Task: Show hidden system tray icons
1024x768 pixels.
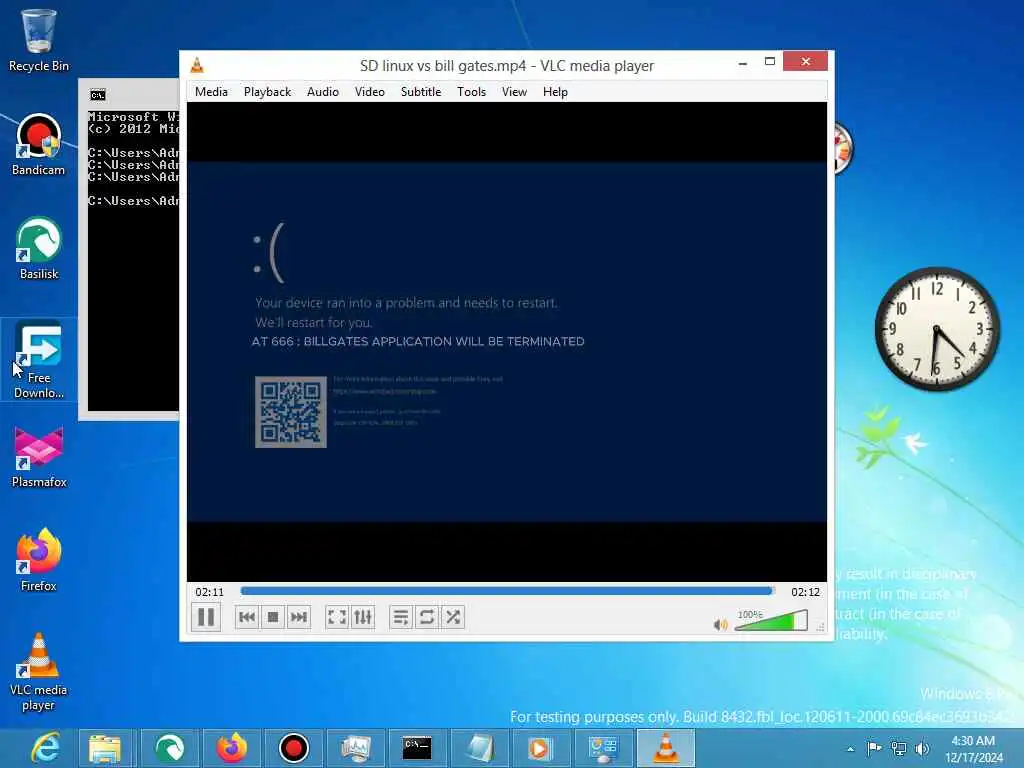Action: [850, 749]
